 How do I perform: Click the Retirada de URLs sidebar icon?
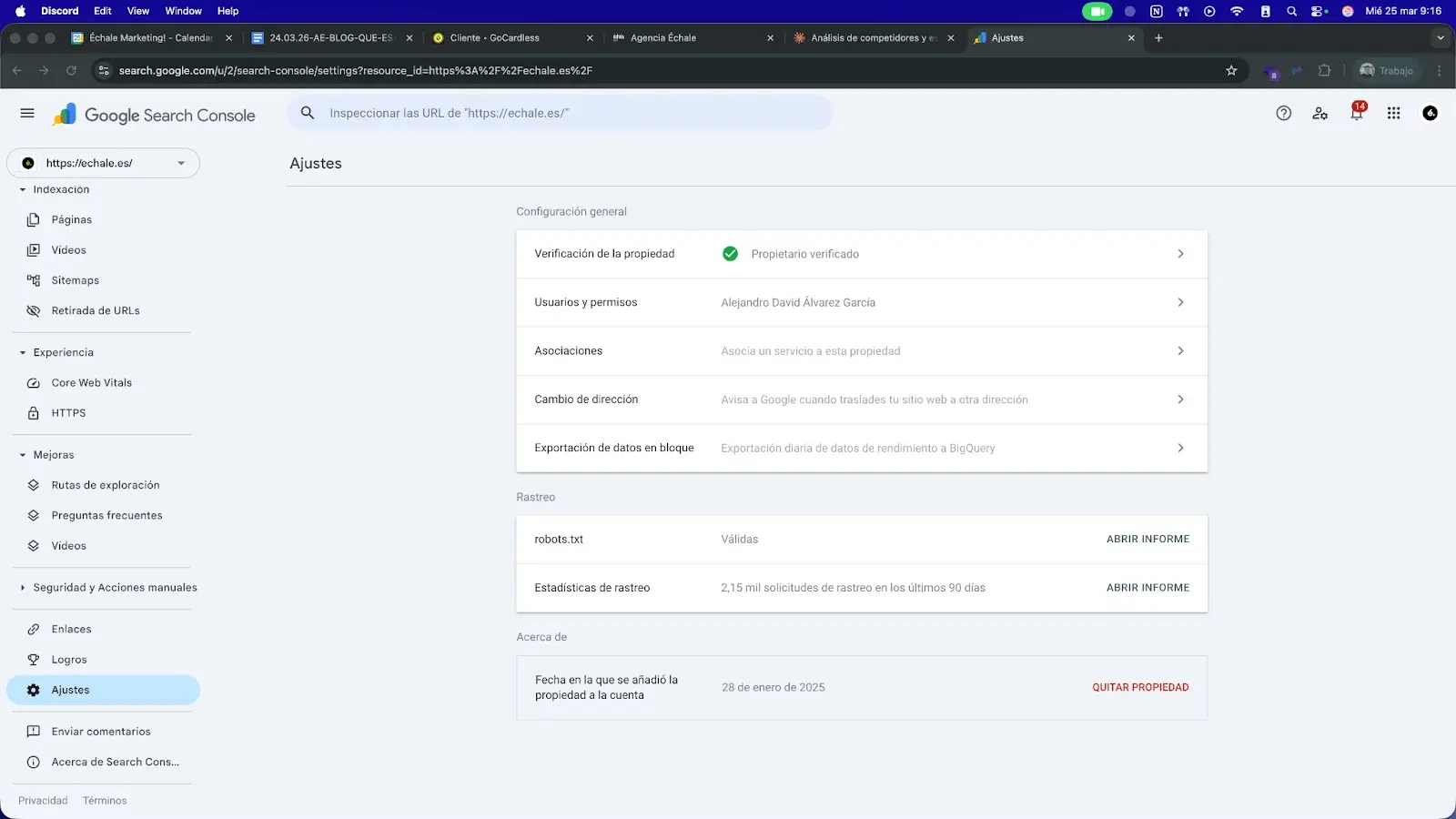33,309
